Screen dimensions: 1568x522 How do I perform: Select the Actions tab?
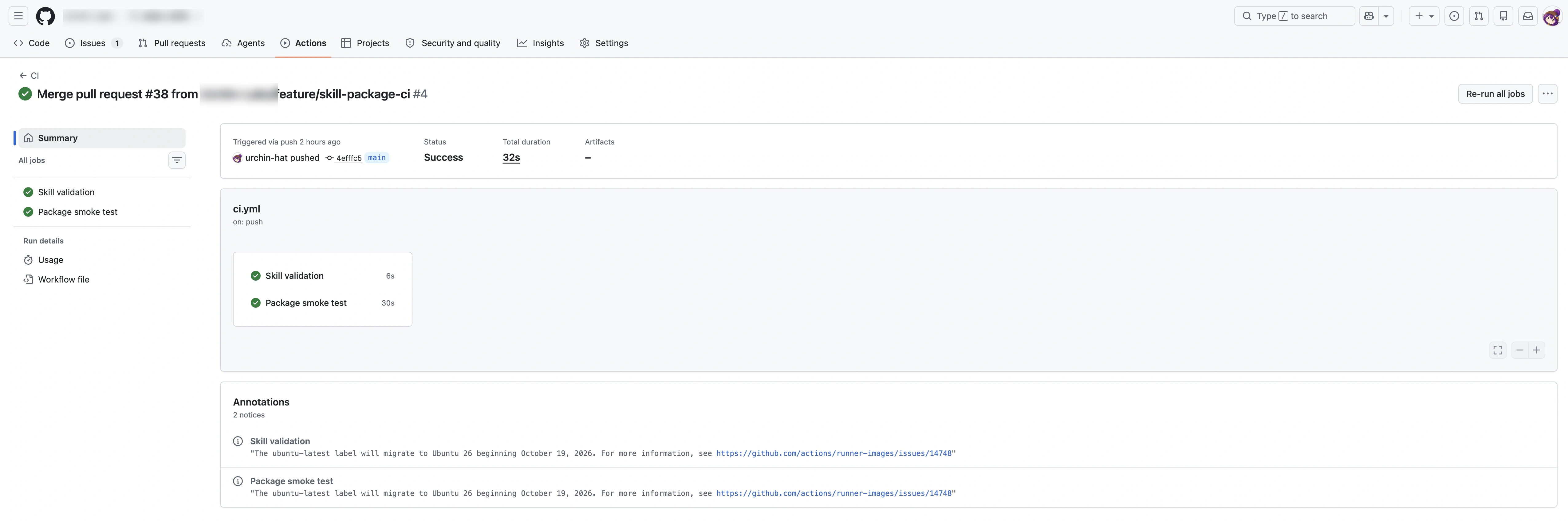[303, 43]
